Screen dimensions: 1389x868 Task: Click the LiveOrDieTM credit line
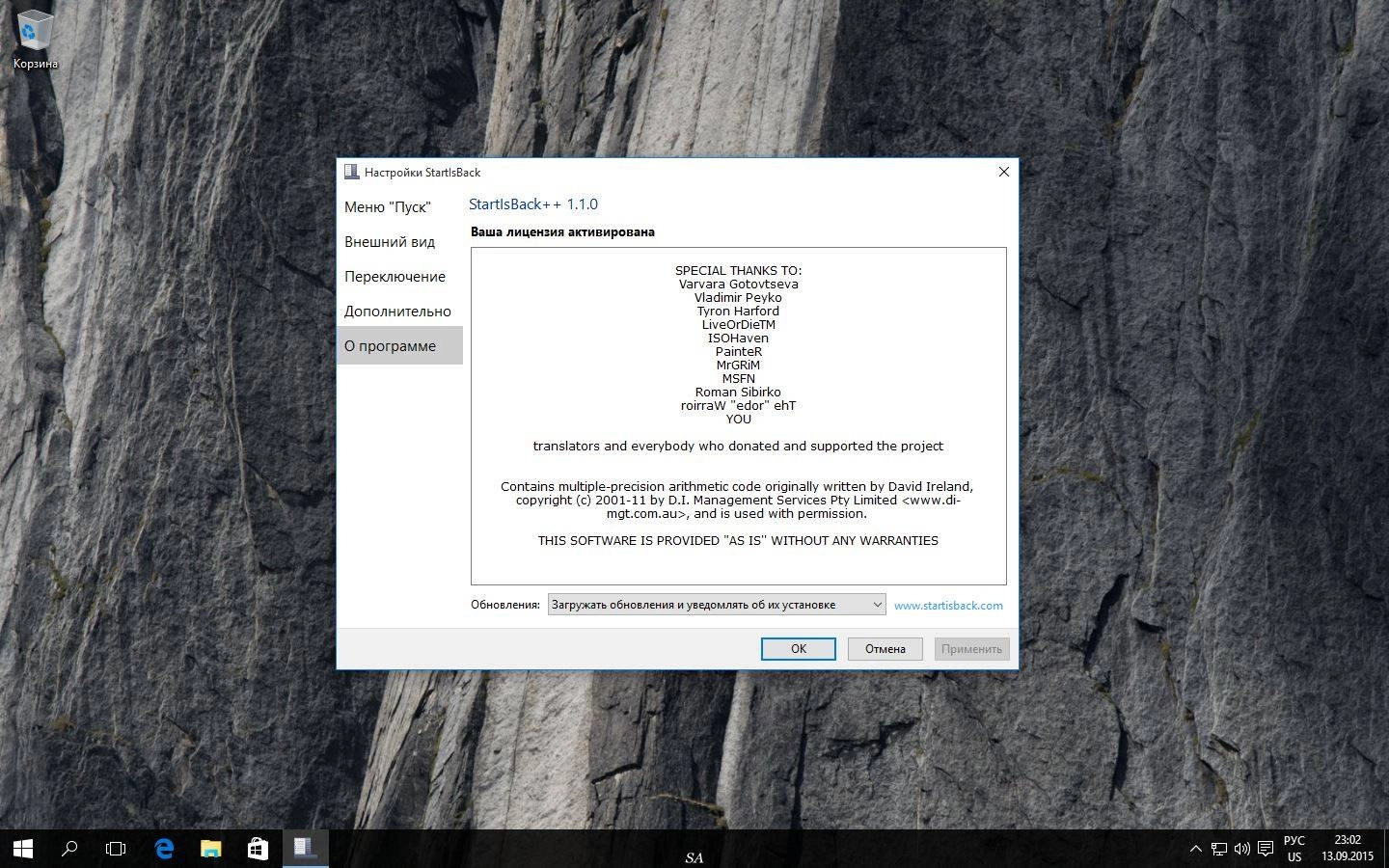738,325
